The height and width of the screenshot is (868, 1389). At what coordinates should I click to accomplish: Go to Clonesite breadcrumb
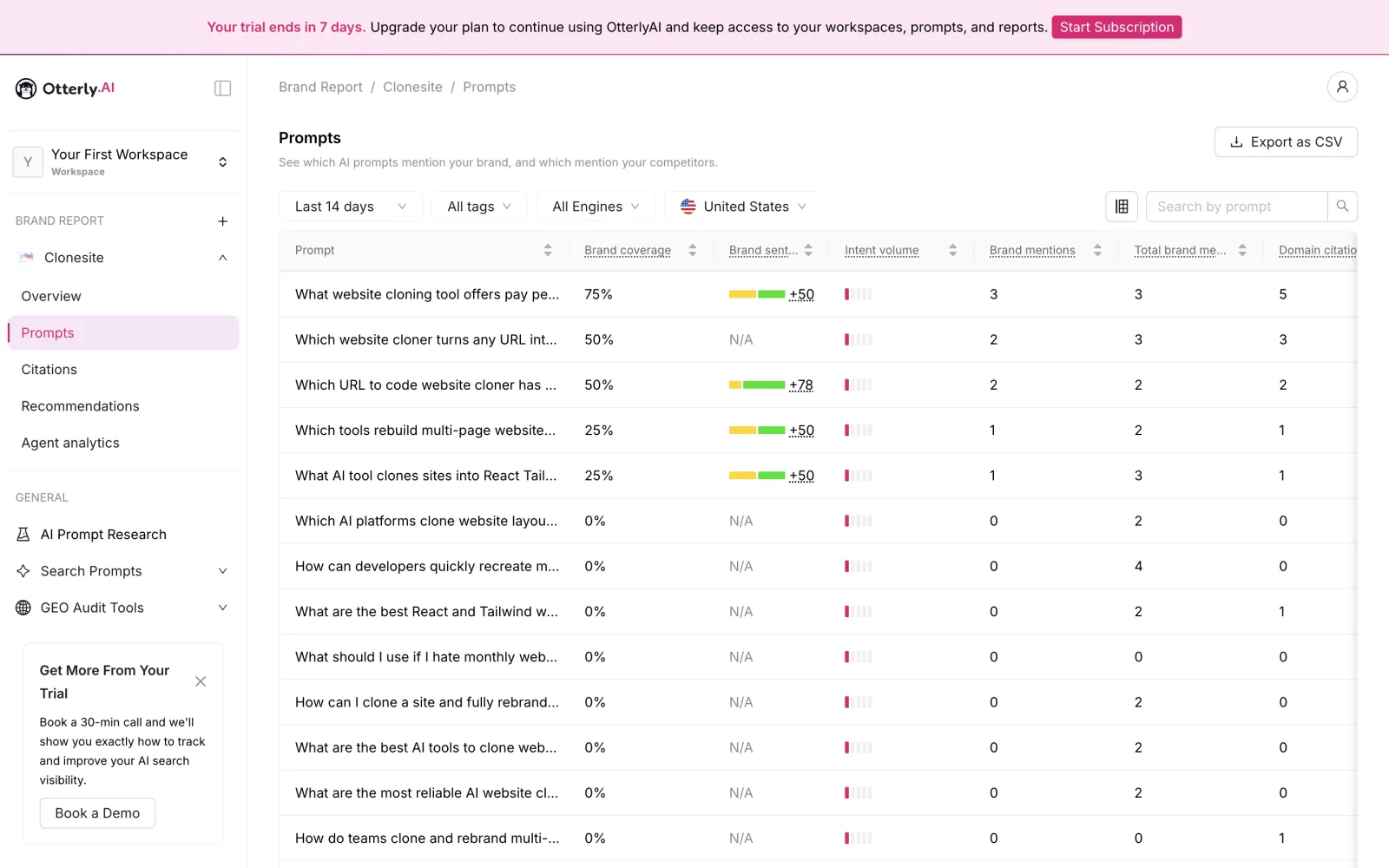tap(412, 87)
